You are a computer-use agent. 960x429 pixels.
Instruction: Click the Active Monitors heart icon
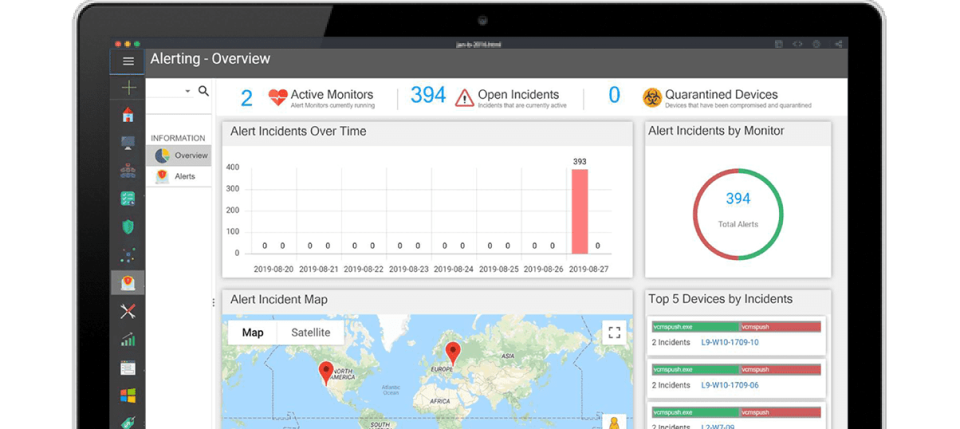pyautogui.click(x=278, y=97)
